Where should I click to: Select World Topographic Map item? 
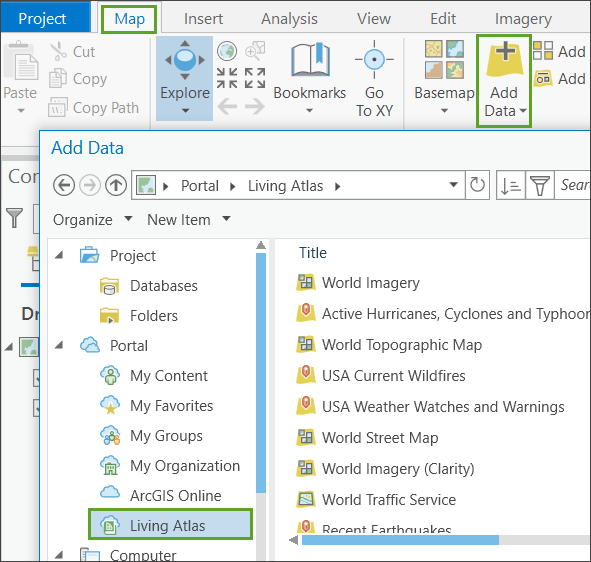pos(389,345)
